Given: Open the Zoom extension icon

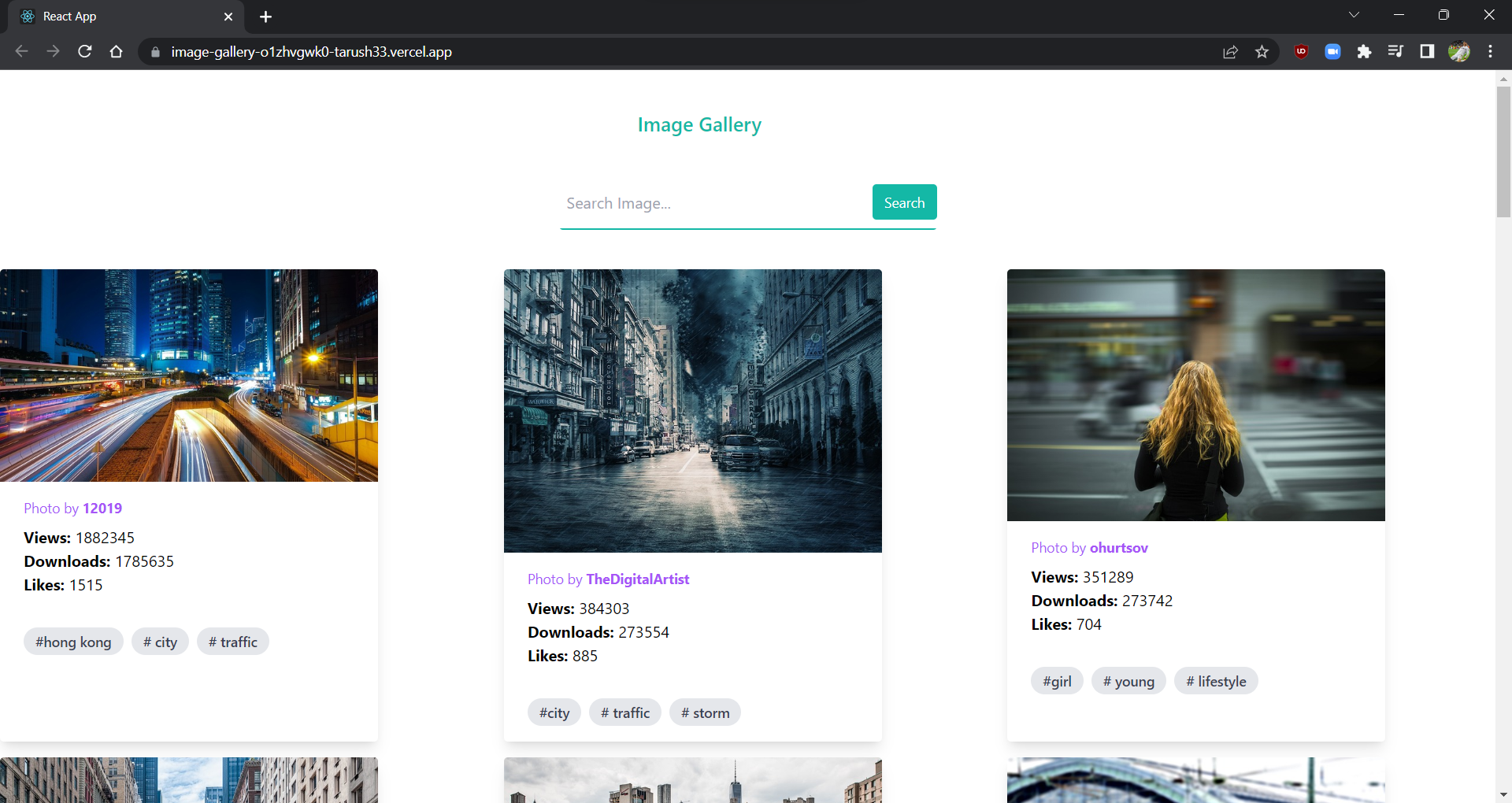Looking at the screenshot, I should pyautogui.click(x=1332, y=52).
